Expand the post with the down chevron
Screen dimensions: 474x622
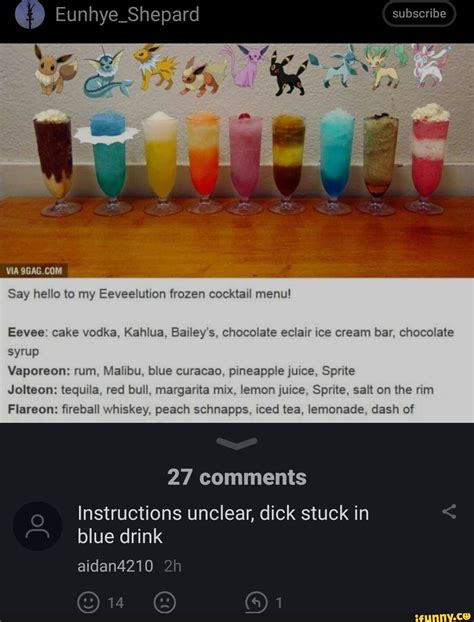coord(237,443)
